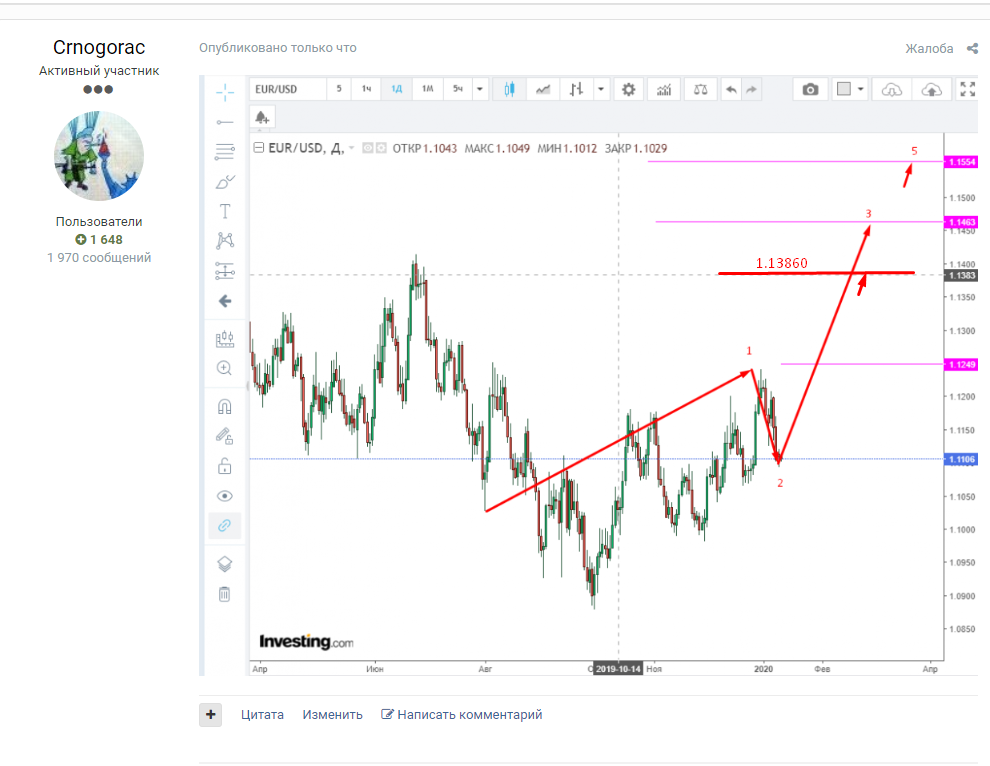This screenshot has height=766, width=990.
Task: Click the 1.1249 magenta price label
Action: coord(961,364)
